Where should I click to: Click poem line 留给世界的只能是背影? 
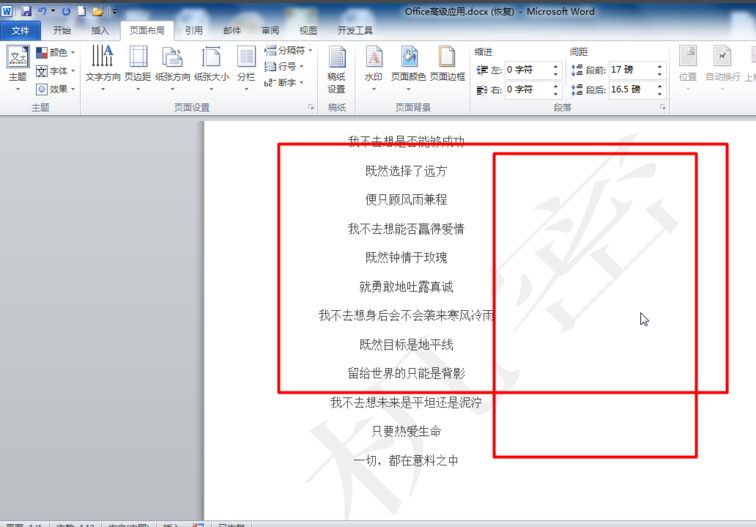point(406,373)
